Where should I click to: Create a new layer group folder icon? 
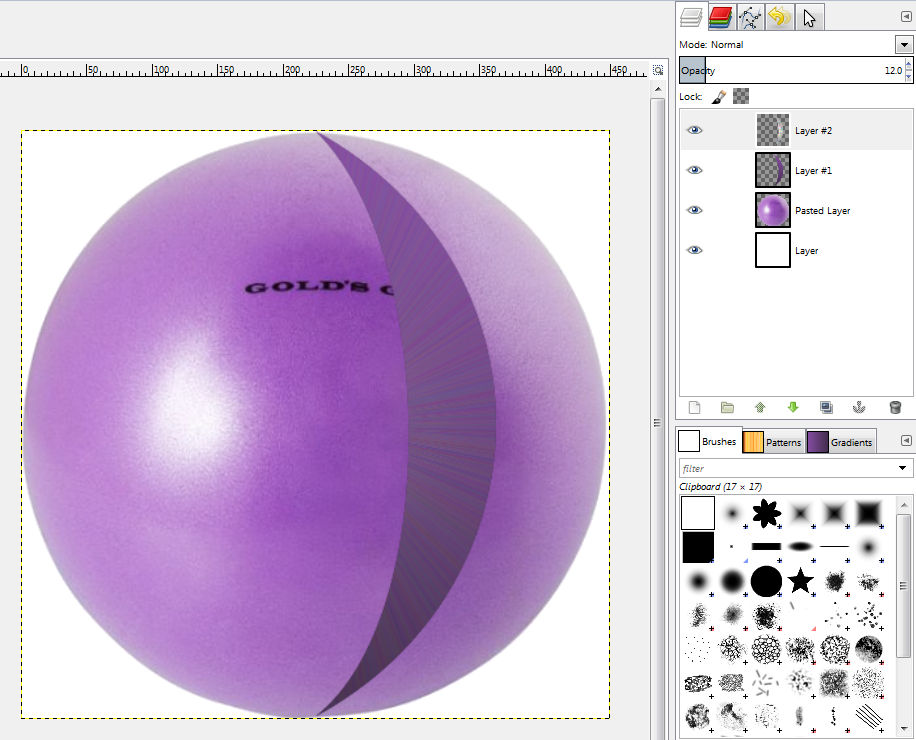tap(727, 407)
